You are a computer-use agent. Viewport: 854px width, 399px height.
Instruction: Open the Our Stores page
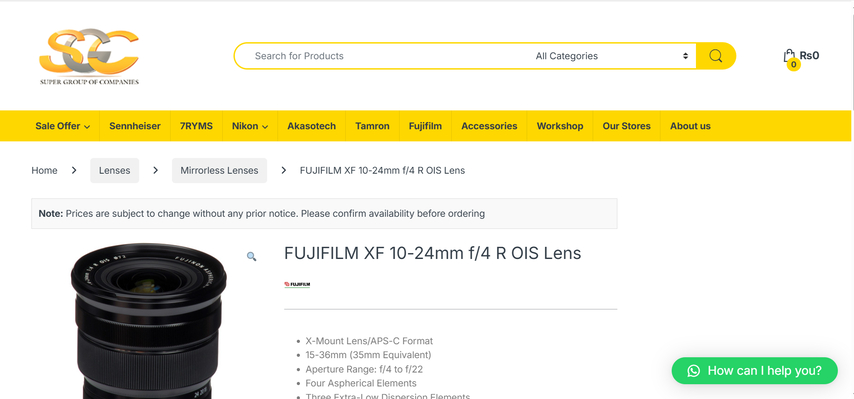[x=626, y=126]
